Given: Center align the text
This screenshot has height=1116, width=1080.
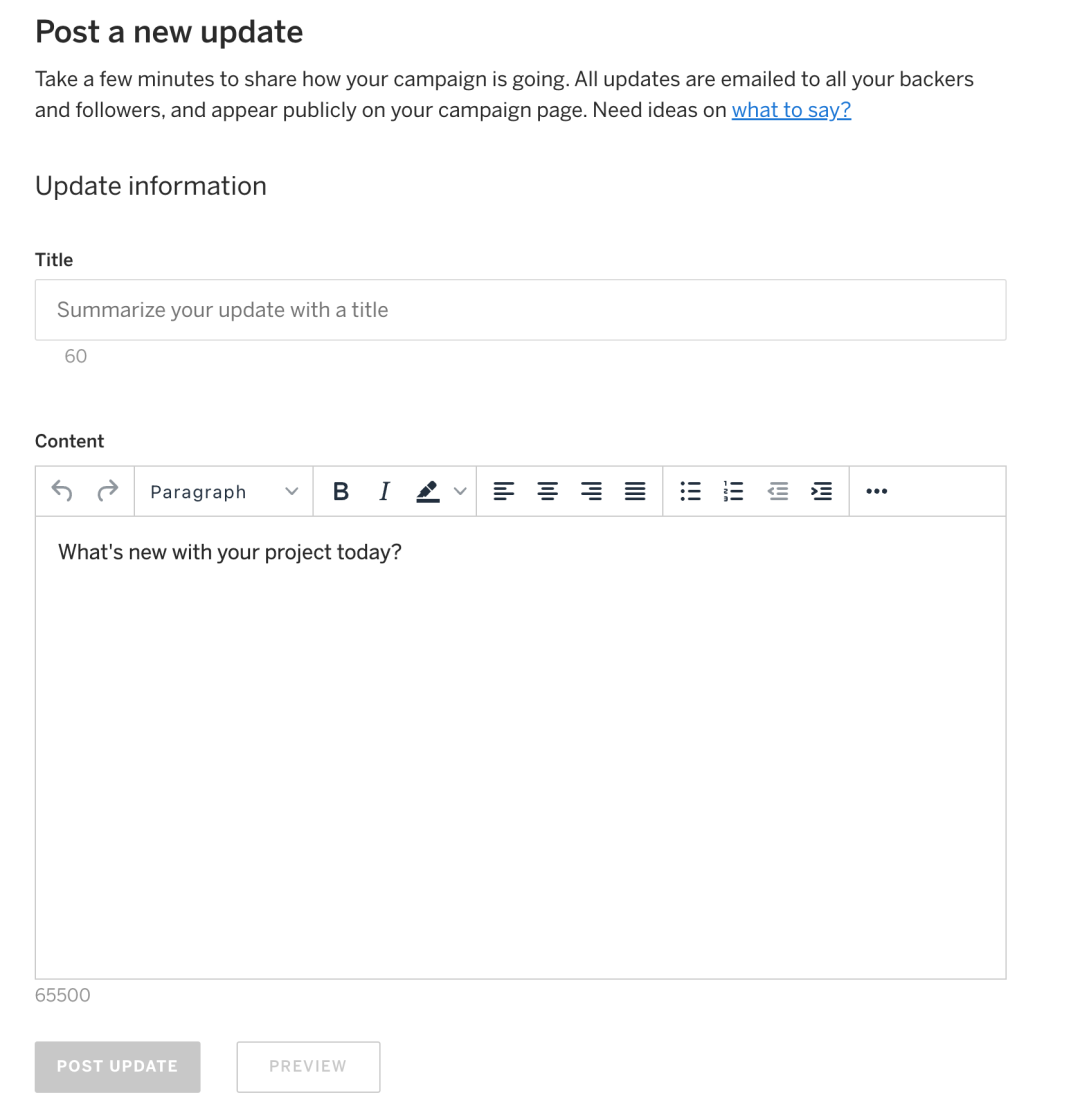Looking at the screenshot, I should pos(548,491).
